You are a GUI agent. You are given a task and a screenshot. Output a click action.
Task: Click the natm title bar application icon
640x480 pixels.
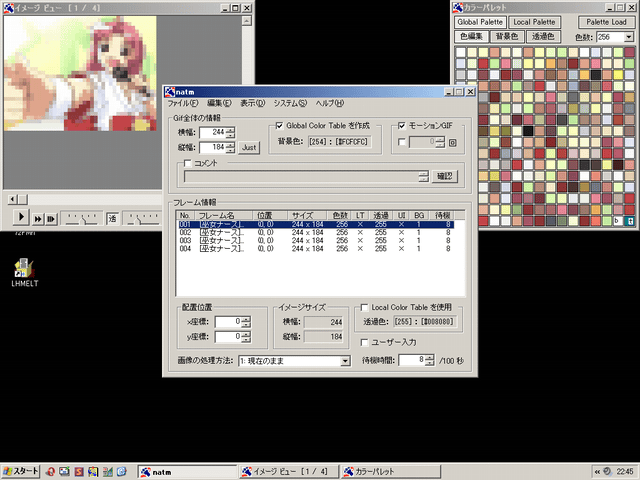(171, 92)
